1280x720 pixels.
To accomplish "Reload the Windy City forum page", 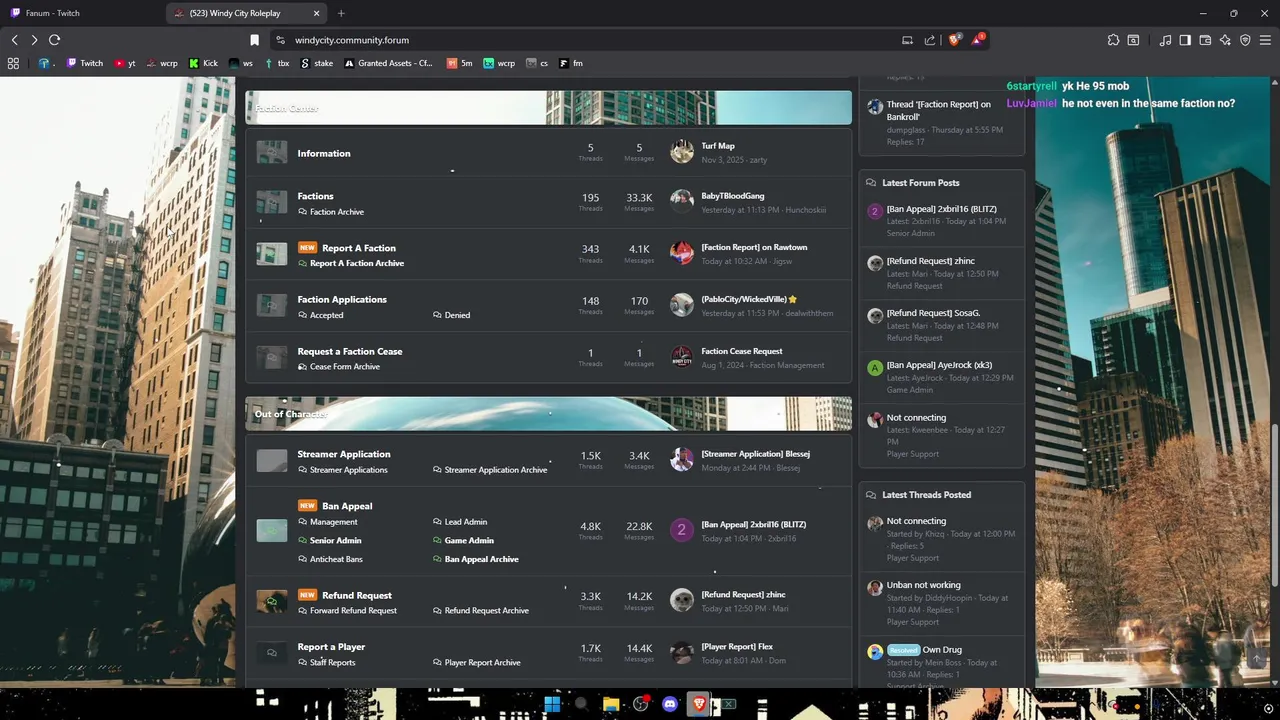I will click(54, 40).
